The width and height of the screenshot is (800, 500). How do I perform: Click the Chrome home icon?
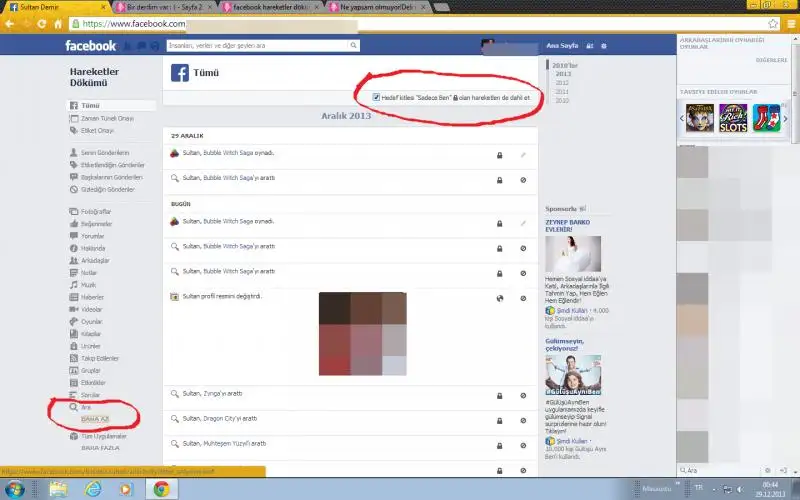click(58, 23)
